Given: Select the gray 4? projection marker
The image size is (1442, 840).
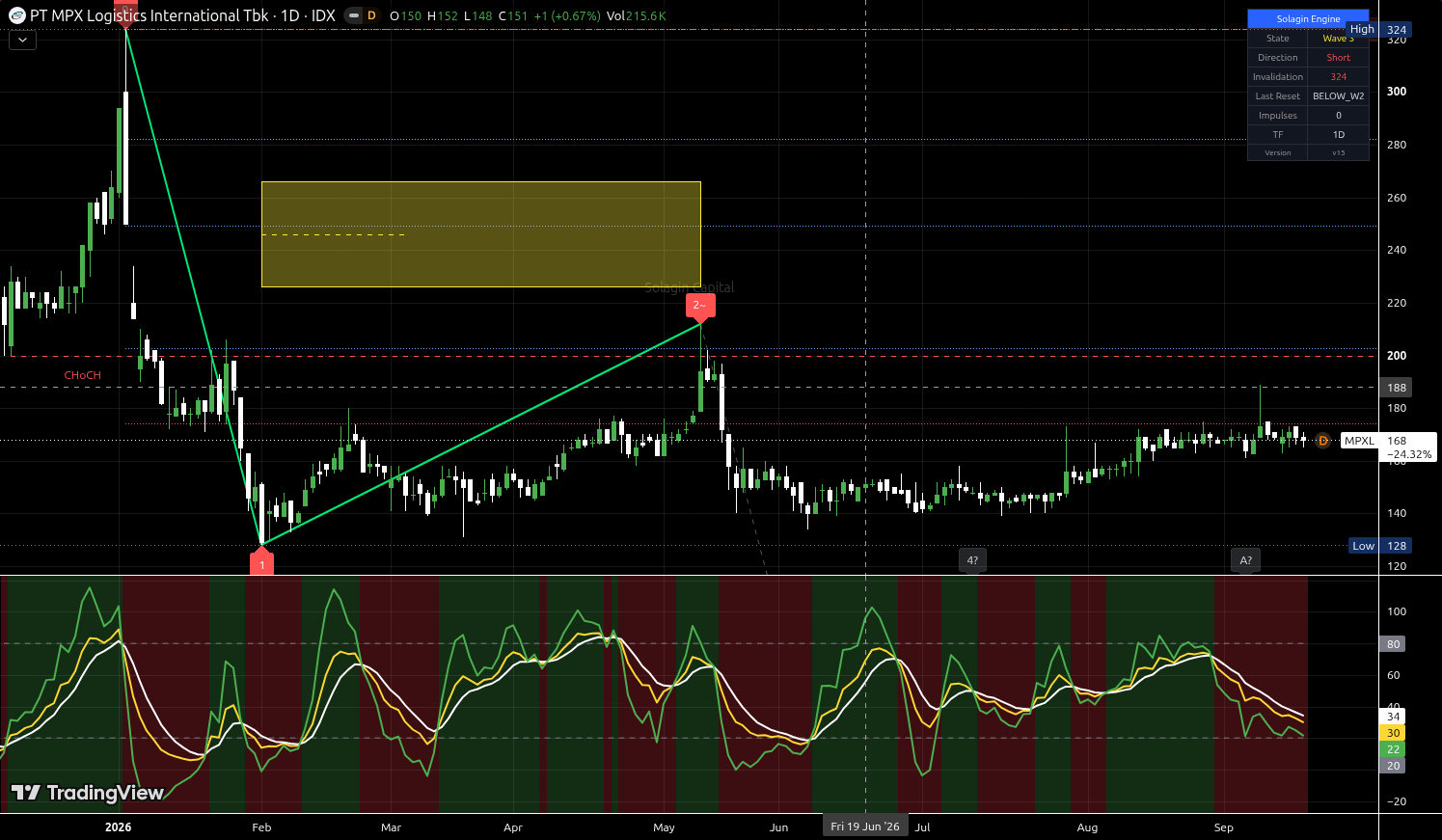Looking at the screenshot, I should (972, 560).
